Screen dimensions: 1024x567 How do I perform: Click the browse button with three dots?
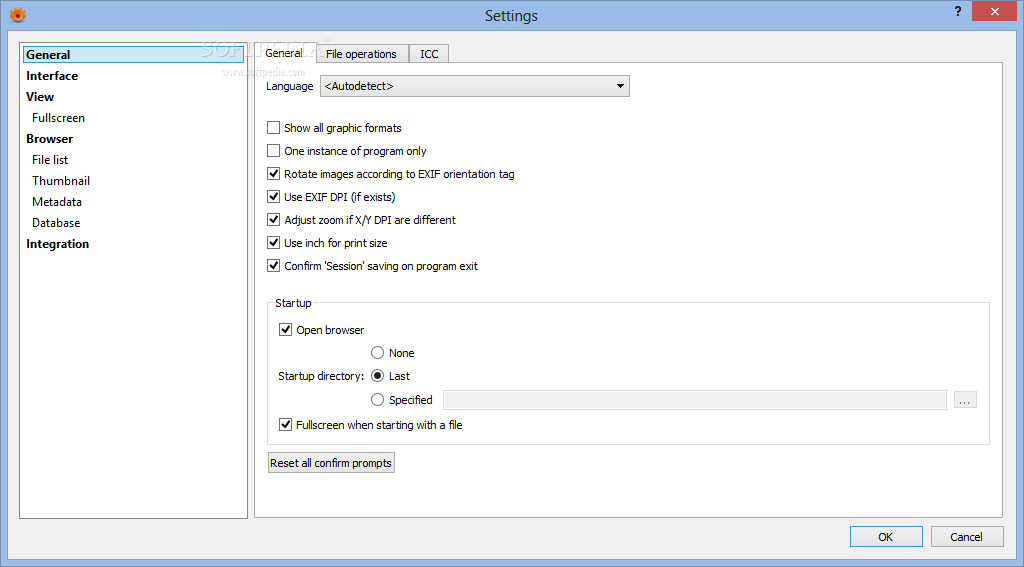point(965,400)
